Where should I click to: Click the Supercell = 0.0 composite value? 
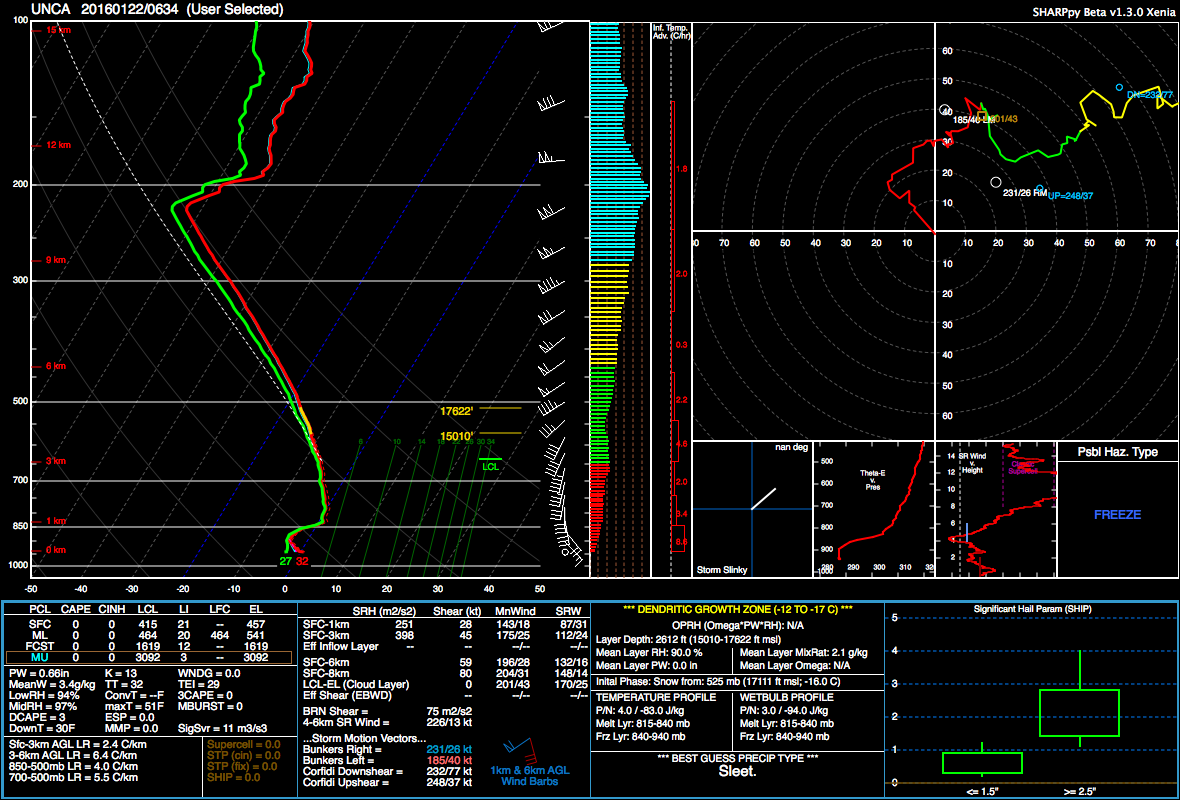(245, 745)
